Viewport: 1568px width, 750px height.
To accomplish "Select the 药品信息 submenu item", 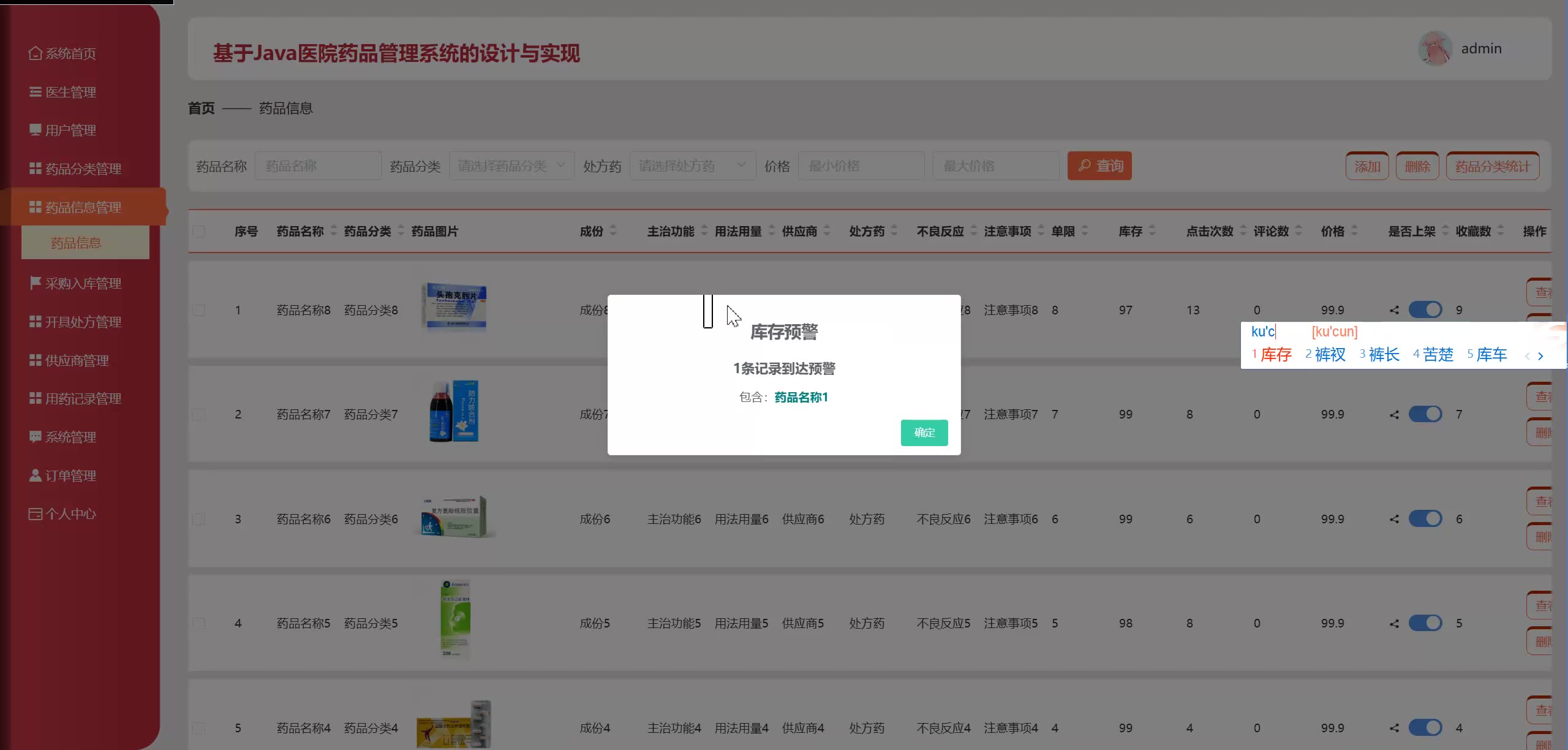I will (76, 243).
